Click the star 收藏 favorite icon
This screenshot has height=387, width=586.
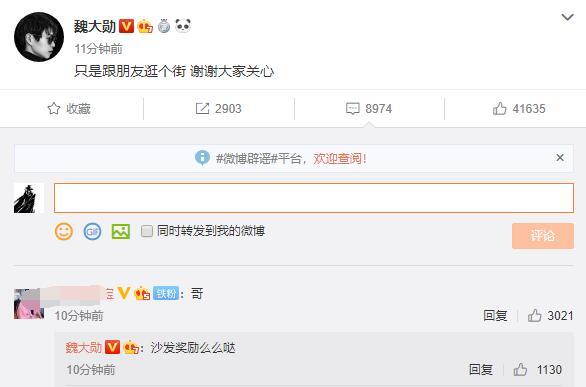(54, 109)
